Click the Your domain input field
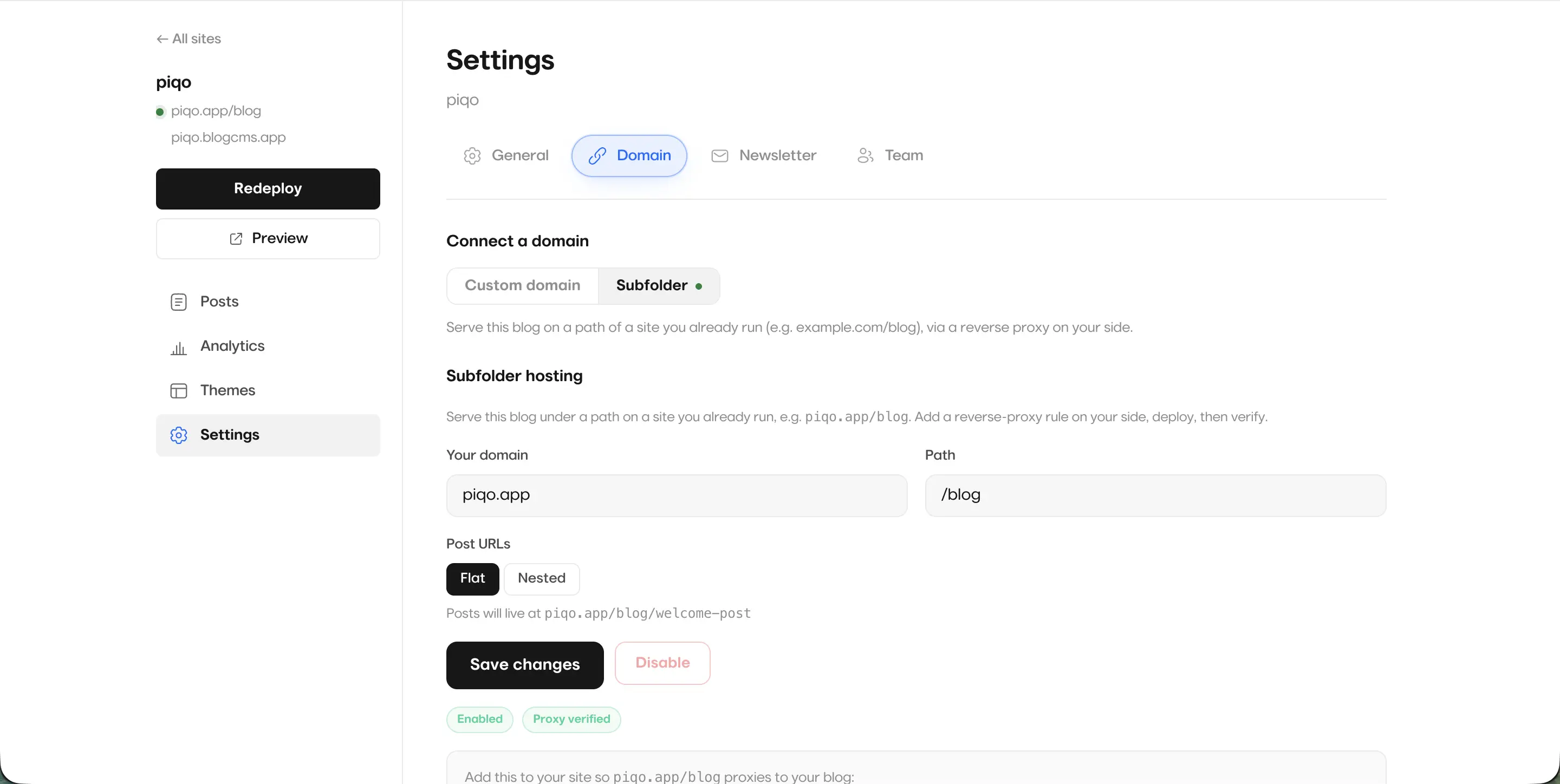Viewport: 1560px width, 784px height. (677, 495)
